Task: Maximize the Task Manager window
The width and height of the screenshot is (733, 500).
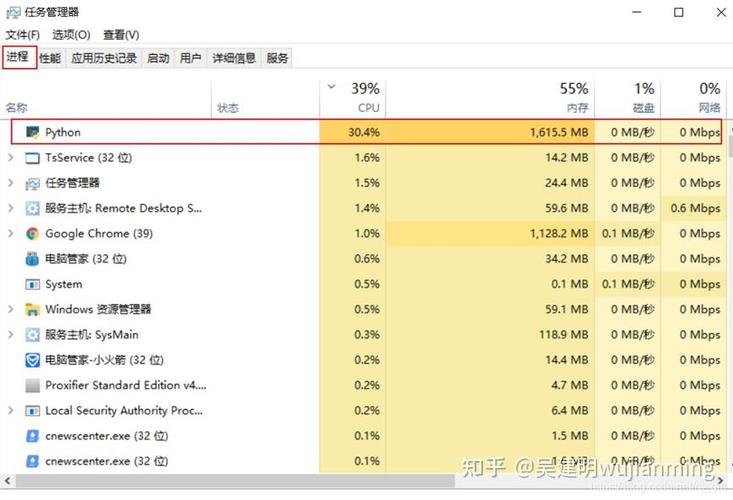Action: (x=679, y=13)
